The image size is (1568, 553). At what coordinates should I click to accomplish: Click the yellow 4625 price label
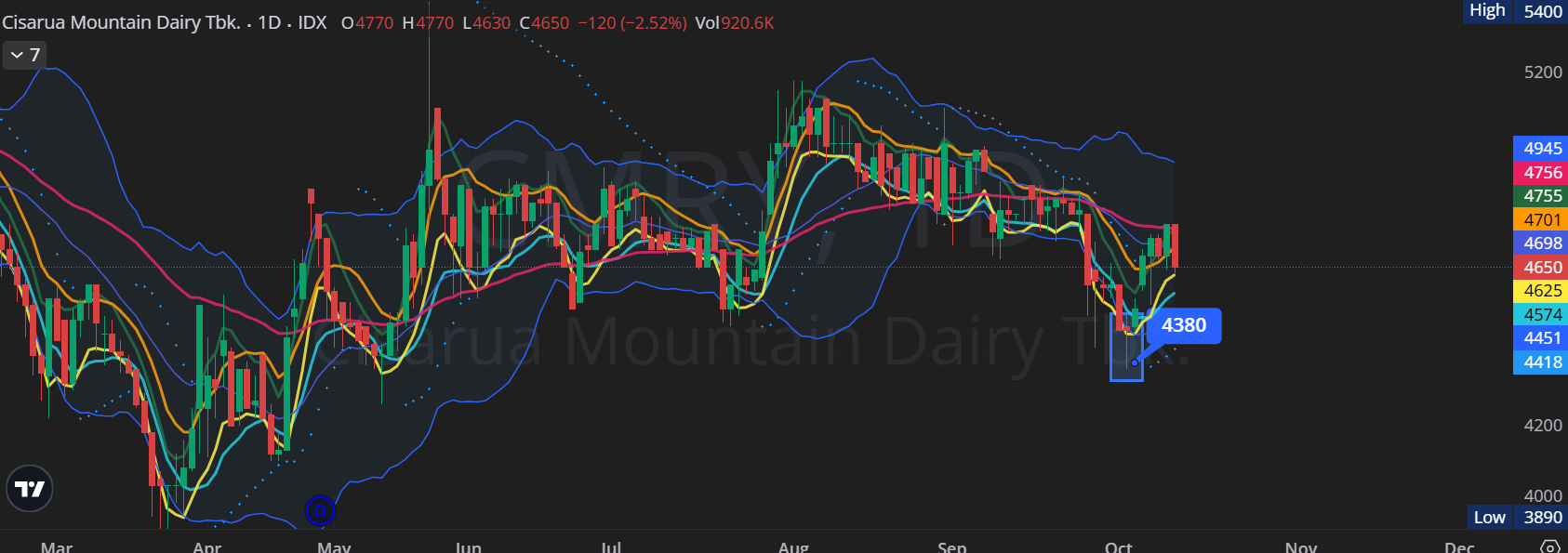1541,291
